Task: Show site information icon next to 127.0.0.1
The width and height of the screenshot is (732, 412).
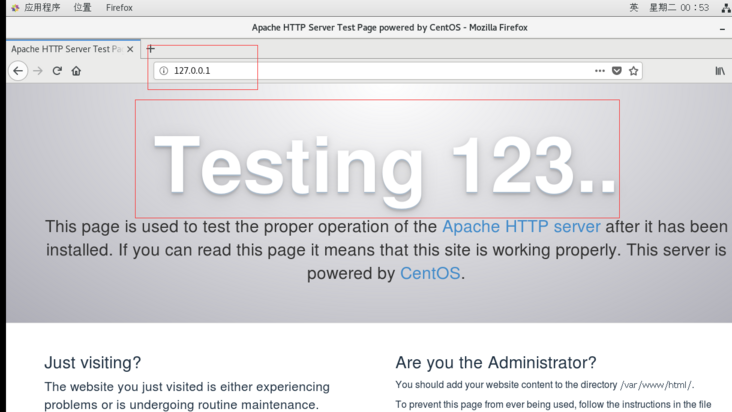Action: pos(163,71)
